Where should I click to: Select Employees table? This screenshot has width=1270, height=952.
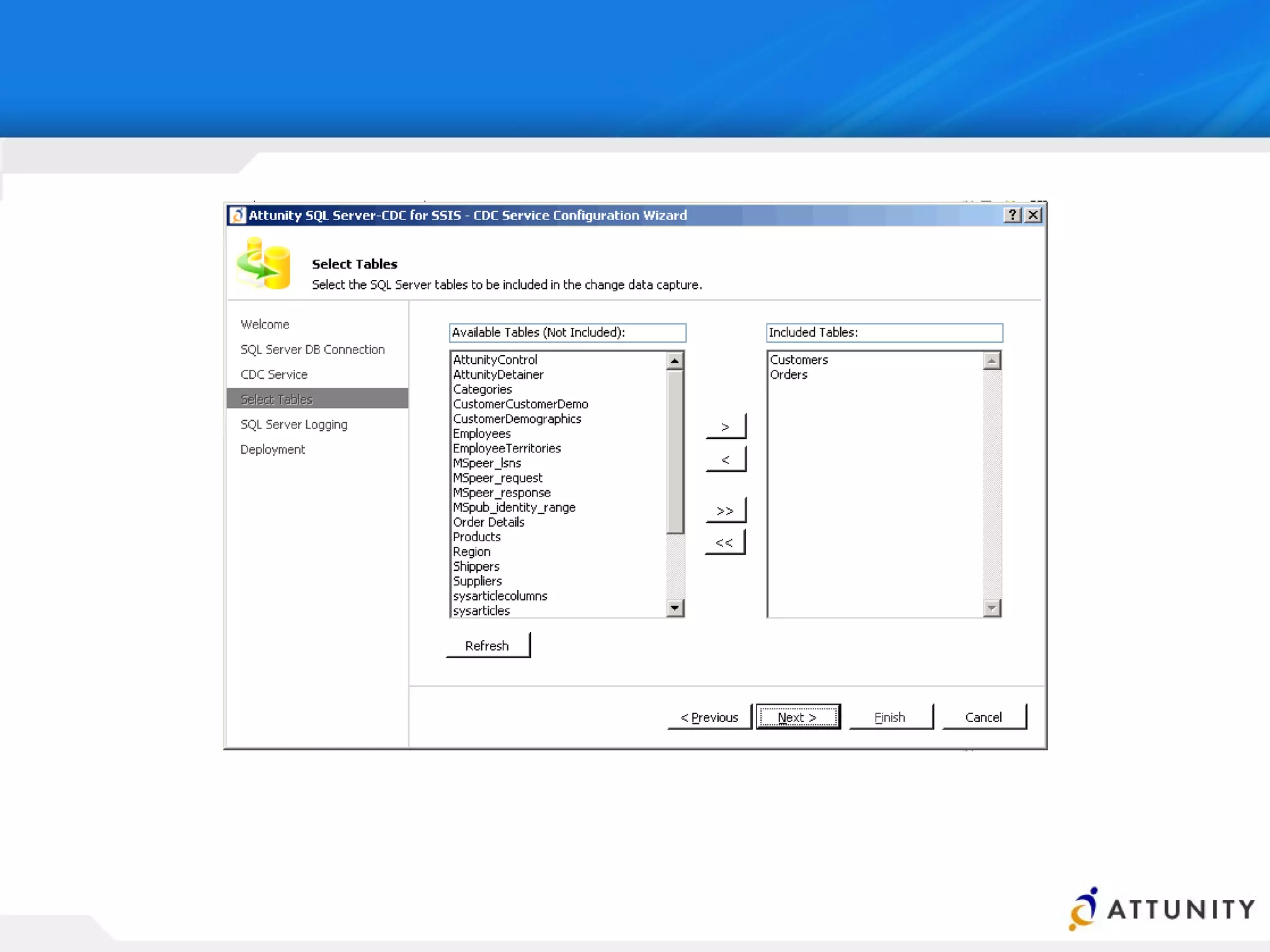click(482, 434)
